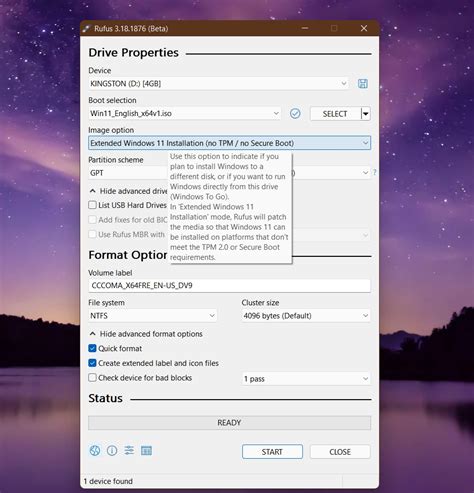Image resolution: width=474 pixels, height=493 pixels.
Task: Click the Status heading
Action: 106,398
